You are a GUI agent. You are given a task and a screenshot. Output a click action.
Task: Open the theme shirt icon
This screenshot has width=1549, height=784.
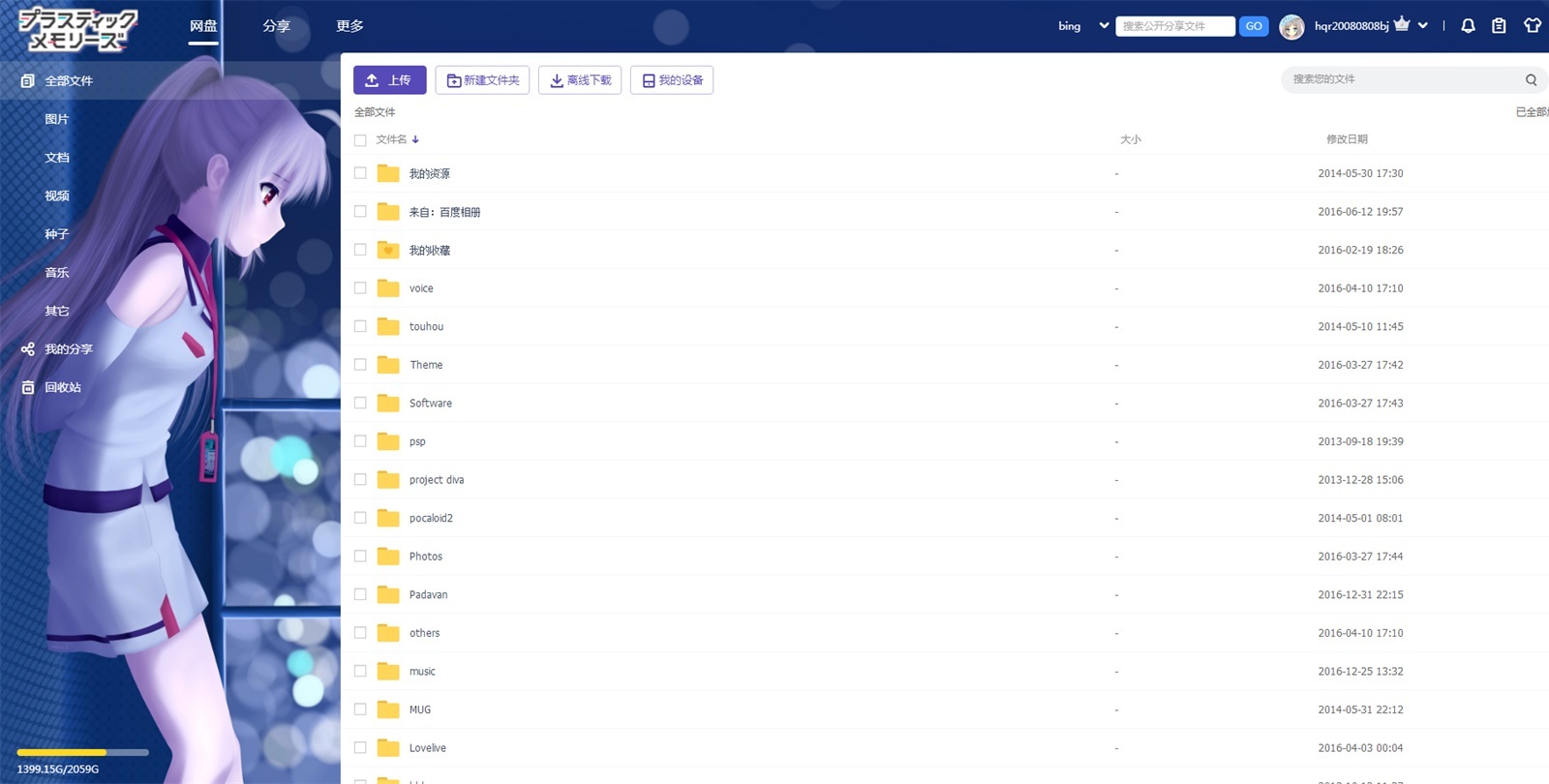(x=1532, y=26)
